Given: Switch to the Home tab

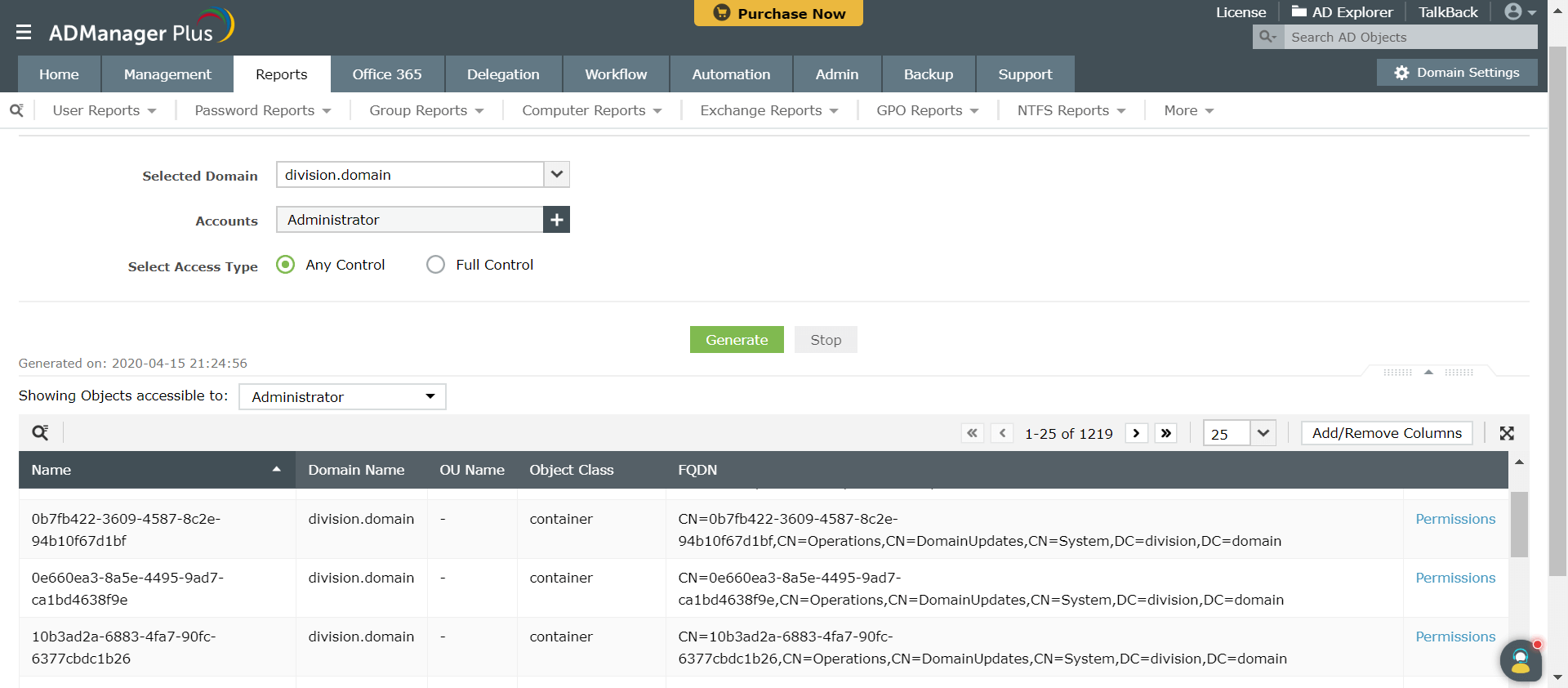Looking at the screenshot, I should 59,74.
